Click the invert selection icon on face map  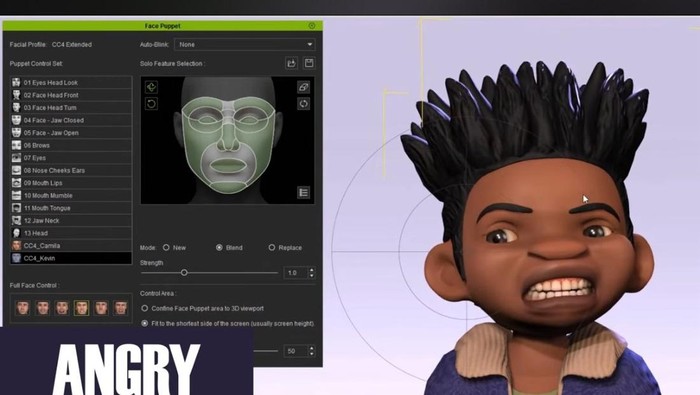point(304,104)
